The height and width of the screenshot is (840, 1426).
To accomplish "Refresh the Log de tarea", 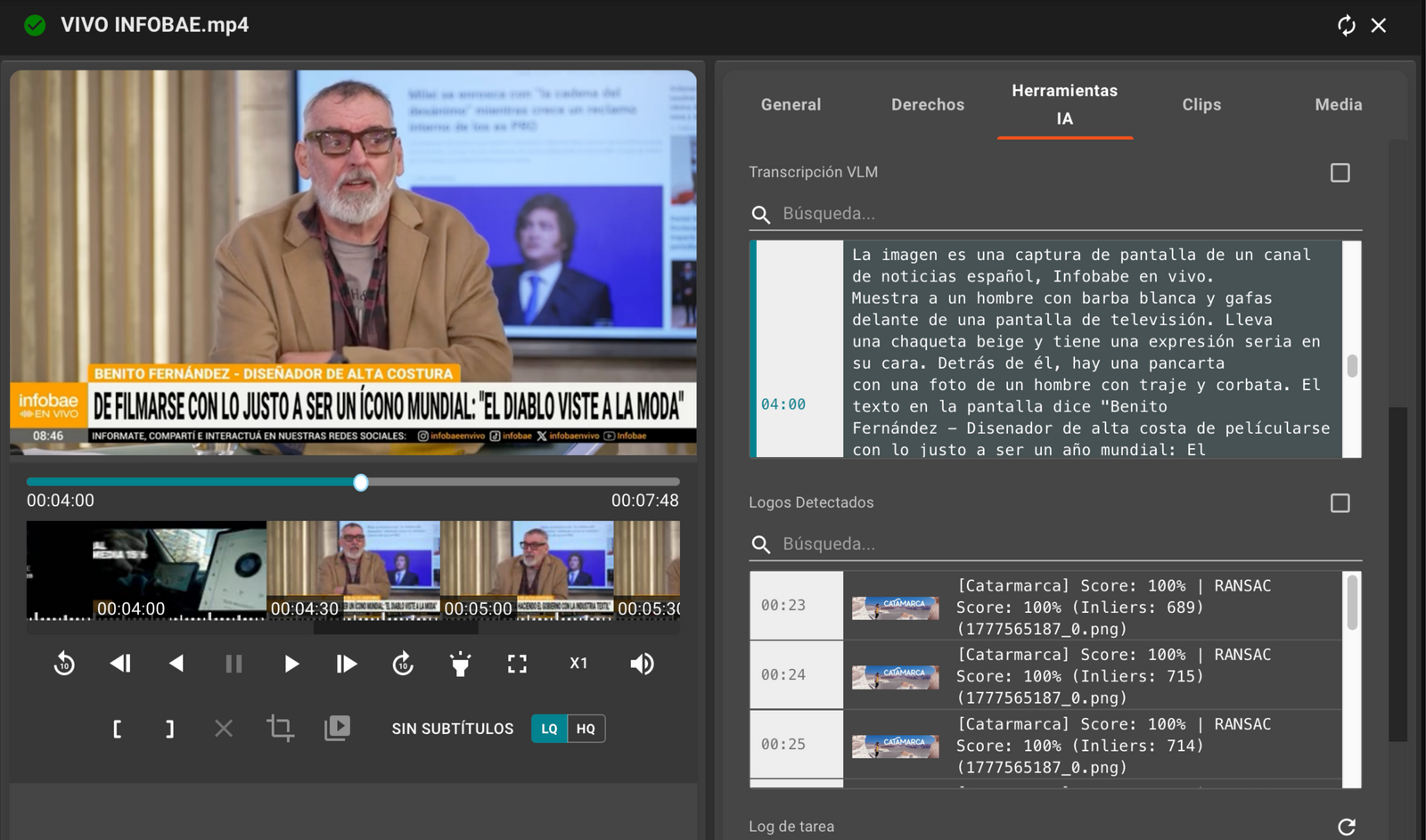I will pyautogui.click(x=1347, y=827).
